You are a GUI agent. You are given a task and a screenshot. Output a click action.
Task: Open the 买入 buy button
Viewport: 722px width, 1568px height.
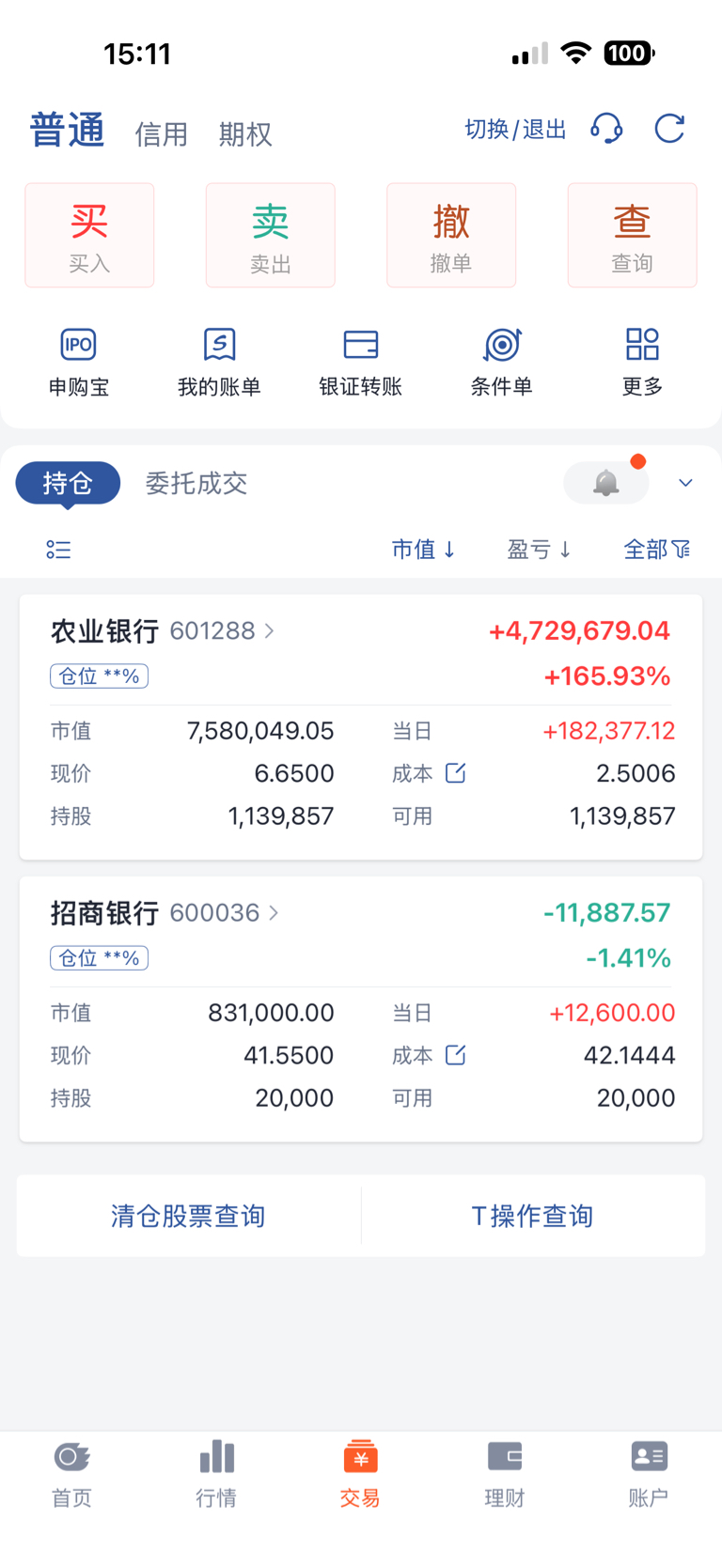pos(89,235)
